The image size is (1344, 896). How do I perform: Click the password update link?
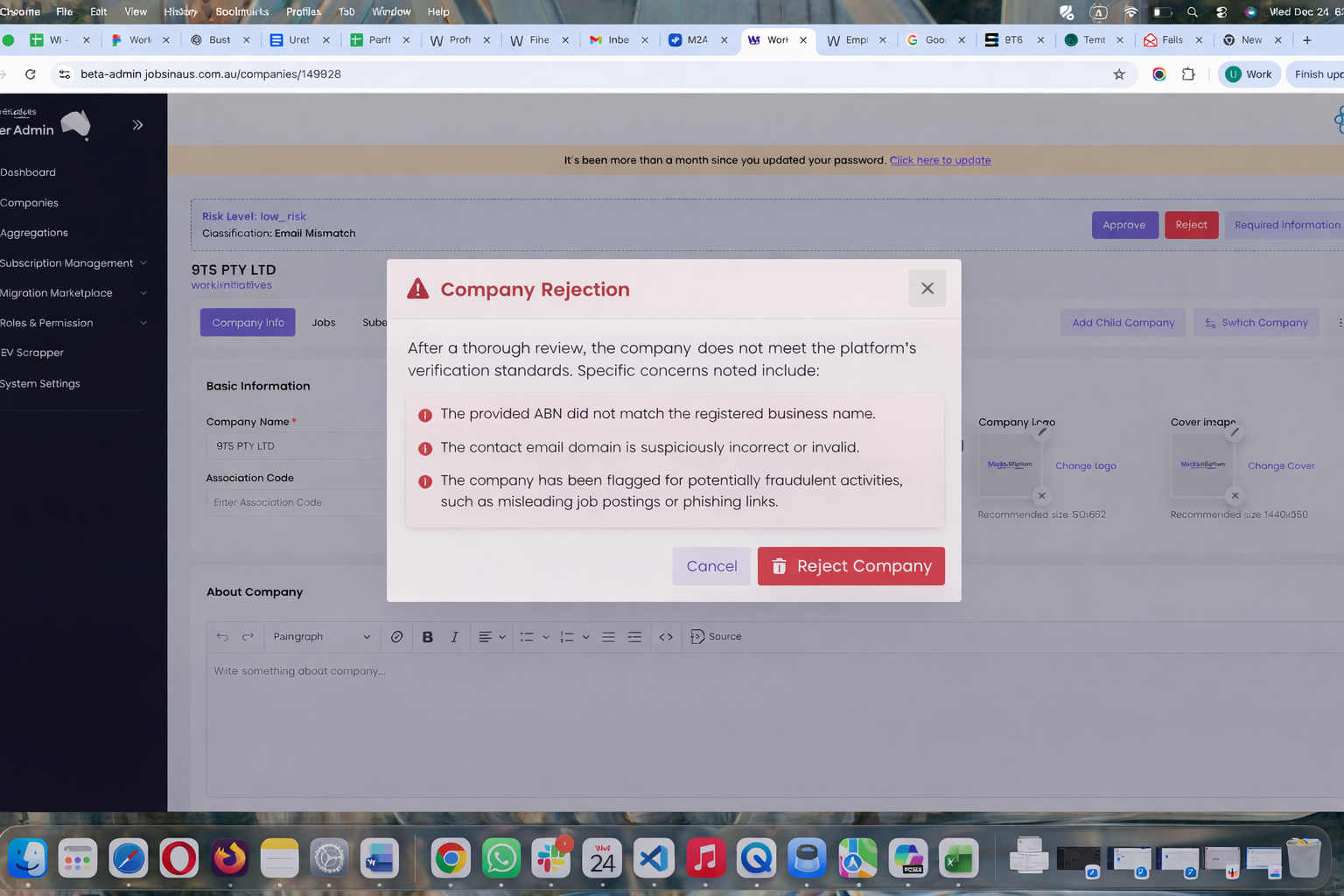(x=940, y=160)
